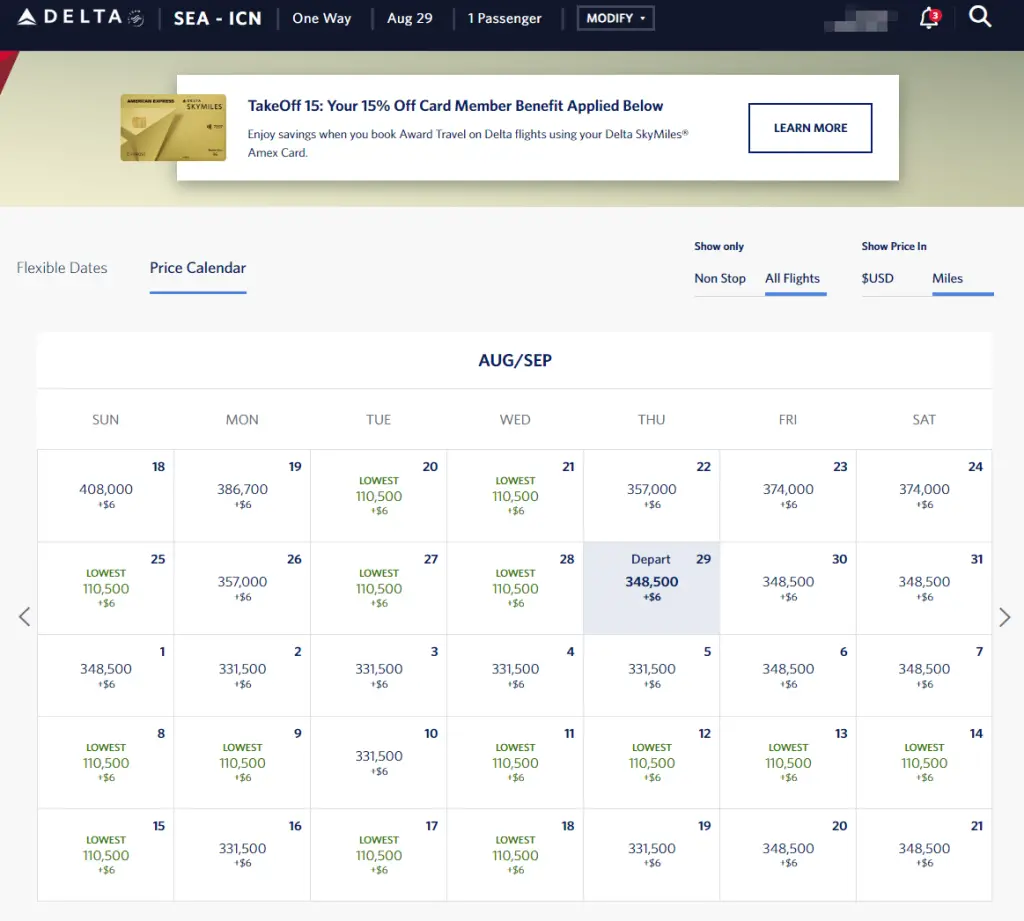Pick August 20 lowest fare date
1024x921 pixels.
pos(379,496)
